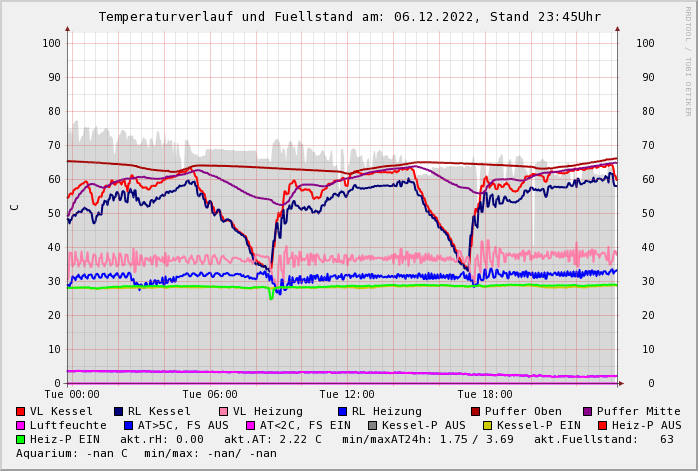The image size is (698, 471).
Task: Select the dark navy RL Kessel legend swatch
Action: point(119,411)
